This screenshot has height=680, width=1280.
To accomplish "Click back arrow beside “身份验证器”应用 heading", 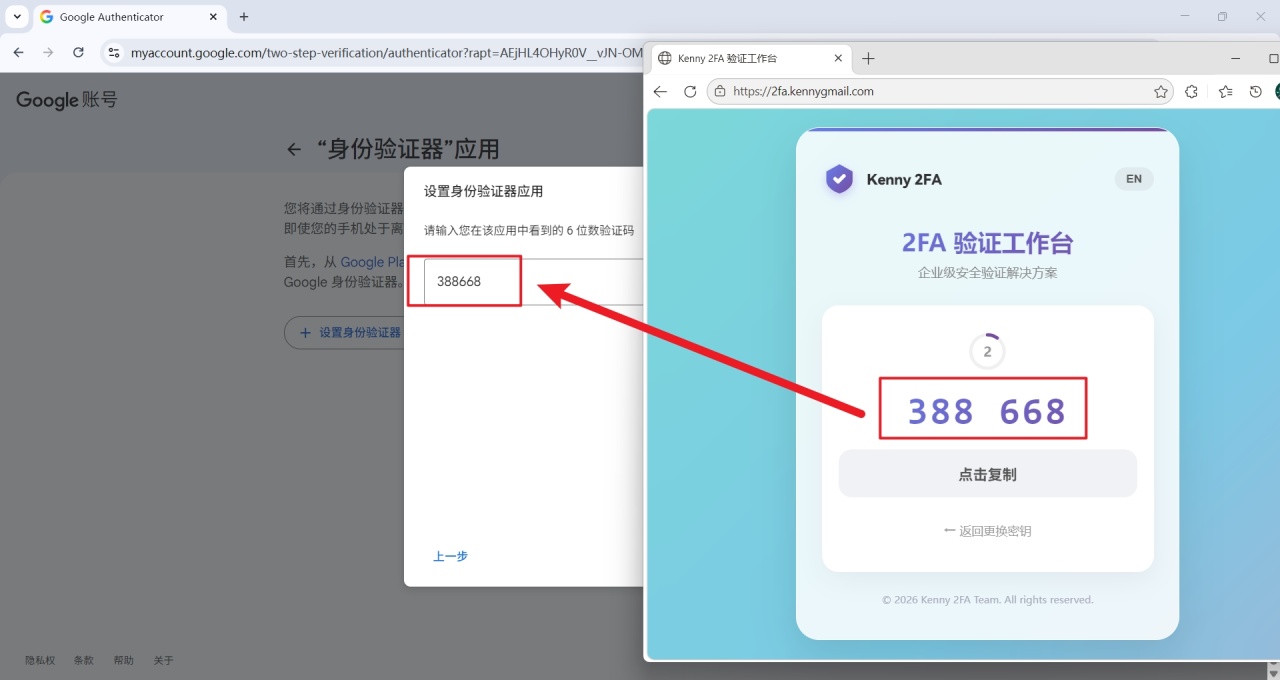I will point(293,150).
